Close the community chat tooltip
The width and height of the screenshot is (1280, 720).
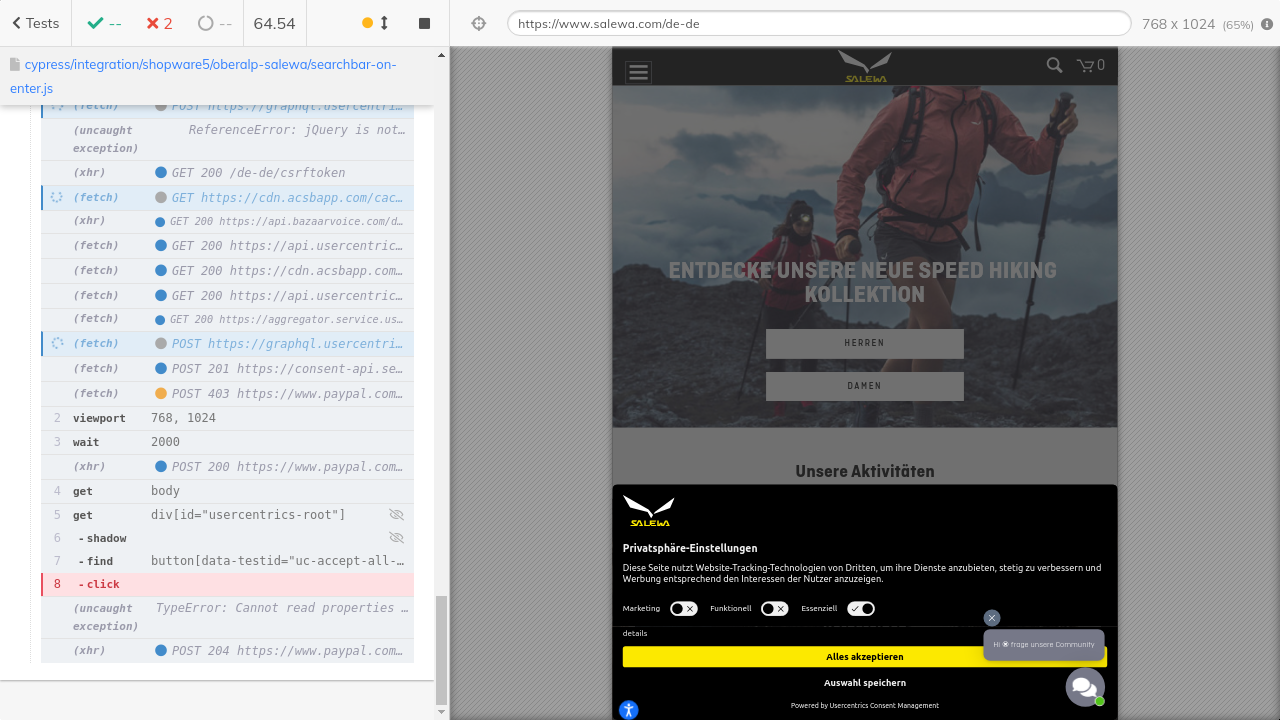991,618
